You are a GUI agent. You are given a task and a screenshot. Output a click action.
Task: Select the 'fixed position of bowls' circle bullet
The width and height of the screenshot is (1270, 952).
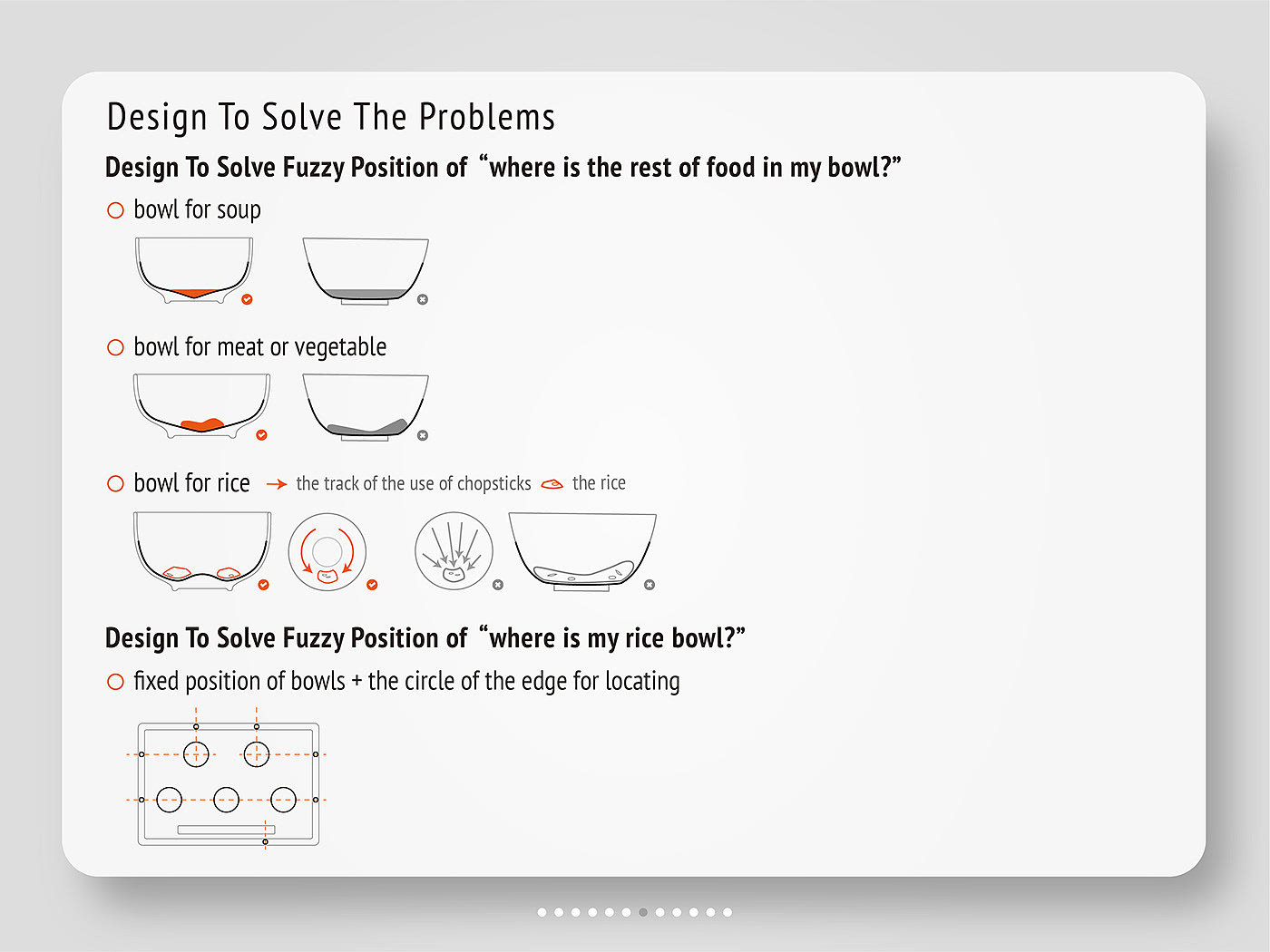click(115, 682)
